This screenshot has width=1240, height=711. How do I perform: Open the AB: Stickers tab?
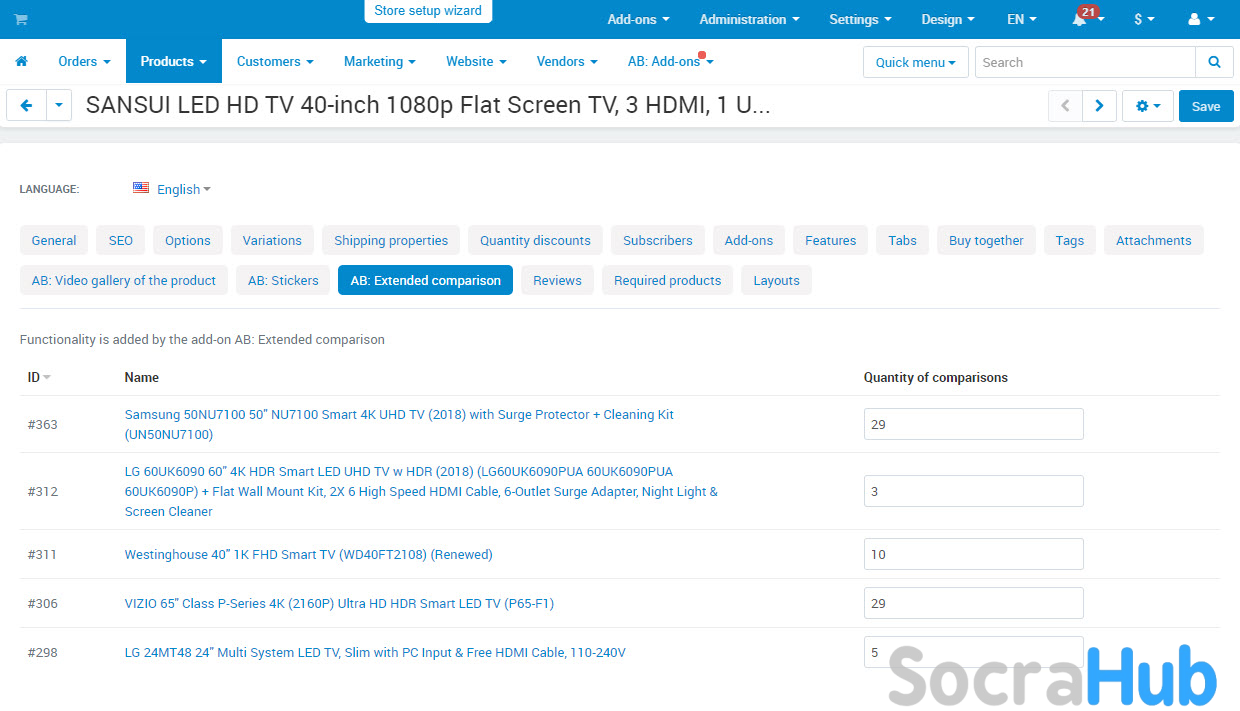pos(283,280)
